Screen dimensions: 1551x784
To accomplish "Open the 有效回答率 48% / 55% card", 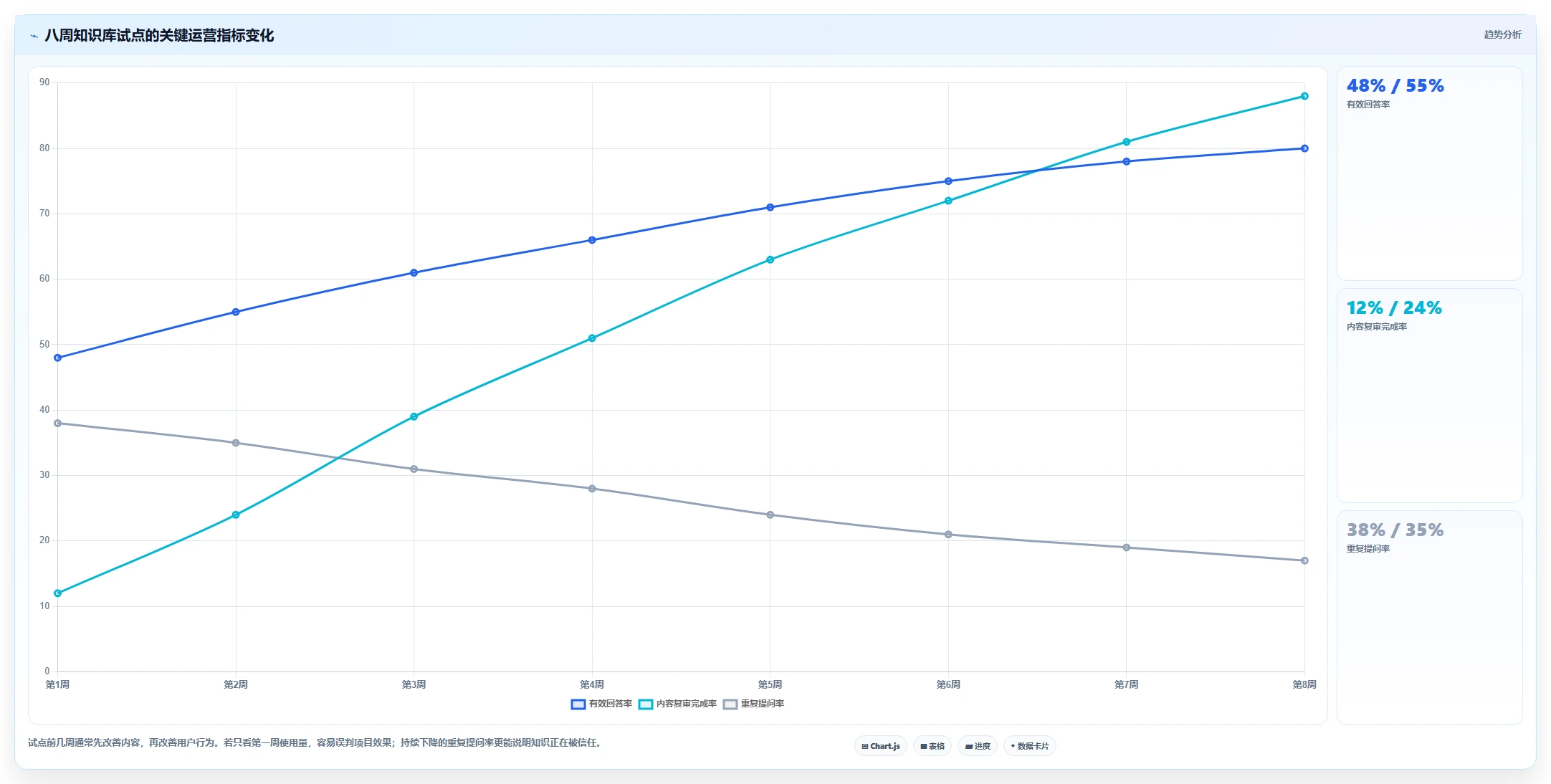I will [x=1429, y=173].
